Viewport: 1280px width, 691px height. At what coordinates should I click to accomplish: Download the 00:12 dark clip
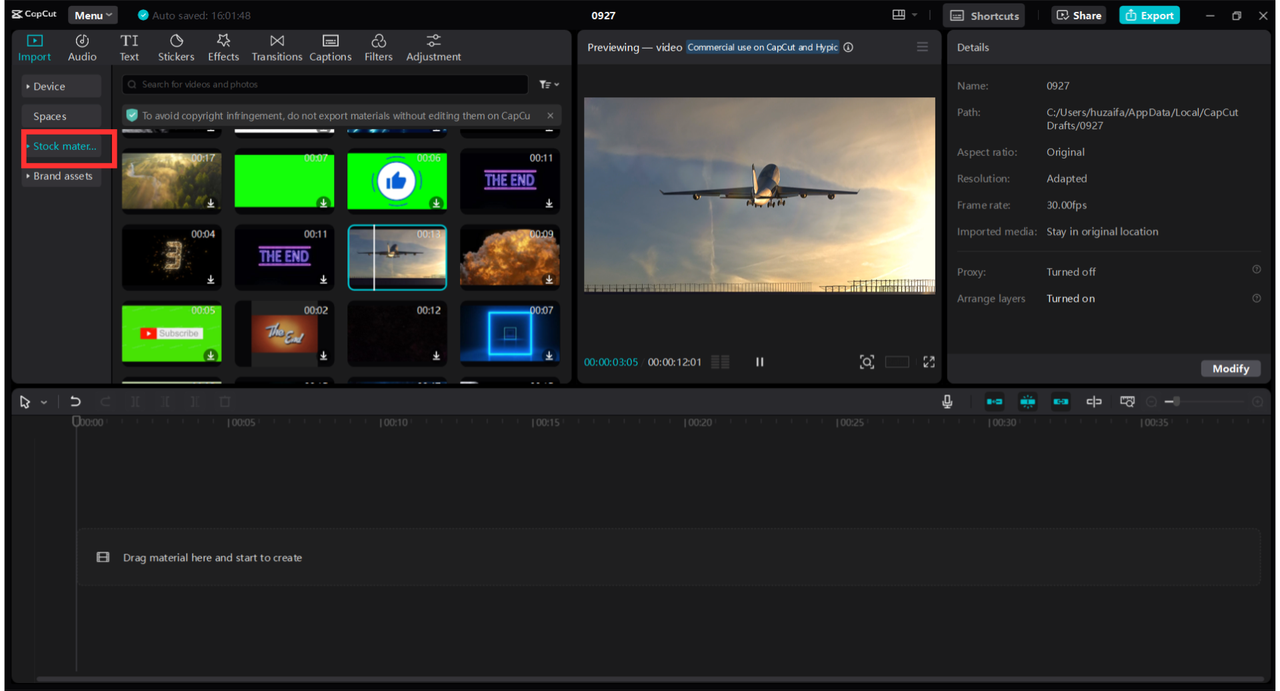pos(436,355)
